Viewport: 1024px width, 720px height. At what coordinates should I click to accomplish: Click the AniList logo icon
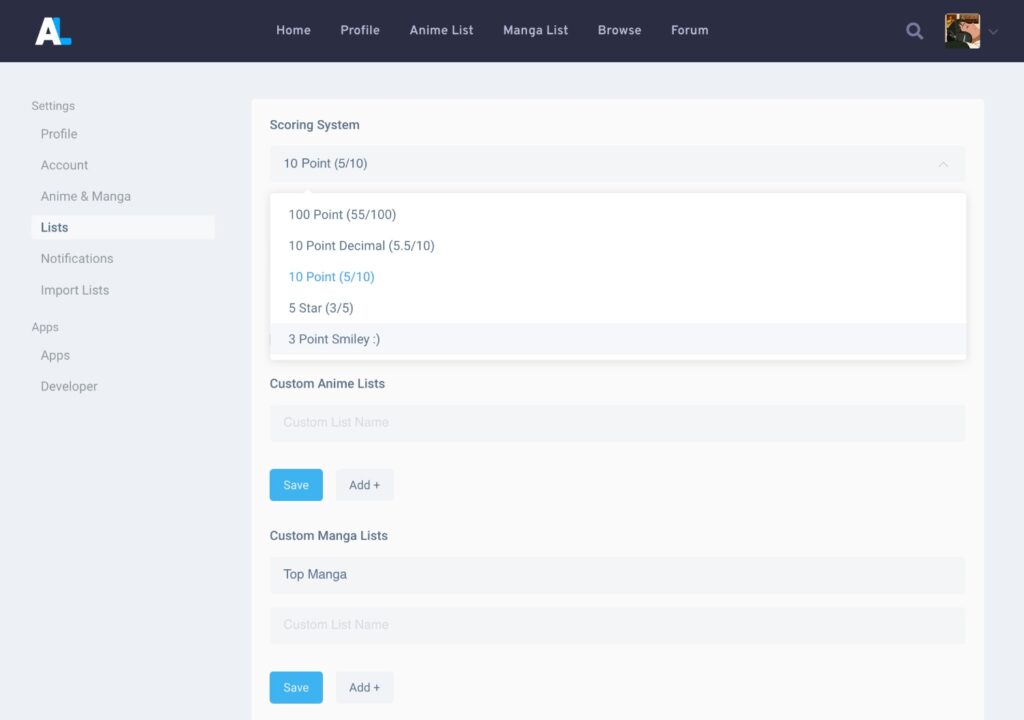(x=53, y=31)
